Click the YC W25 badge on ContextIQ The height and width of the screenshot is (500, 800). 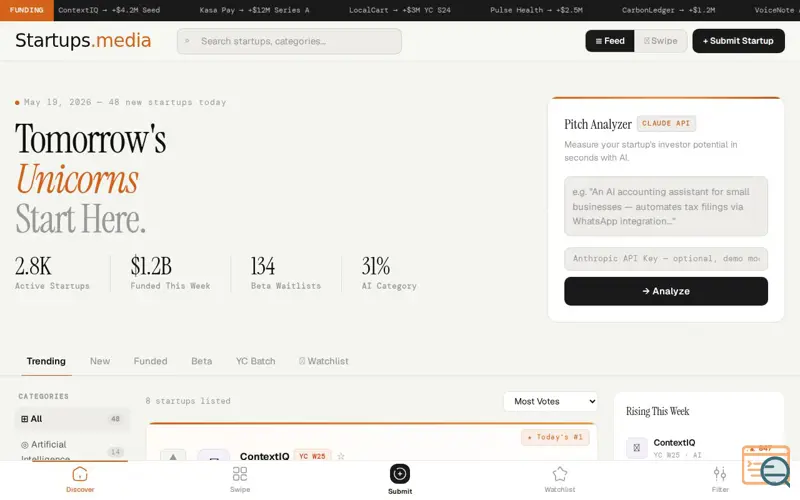312,456
